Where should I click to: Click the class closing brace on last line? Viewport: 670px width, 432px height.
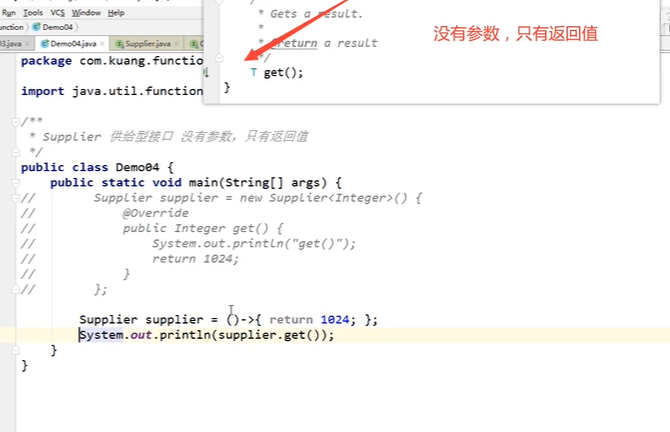pos(24,366)
